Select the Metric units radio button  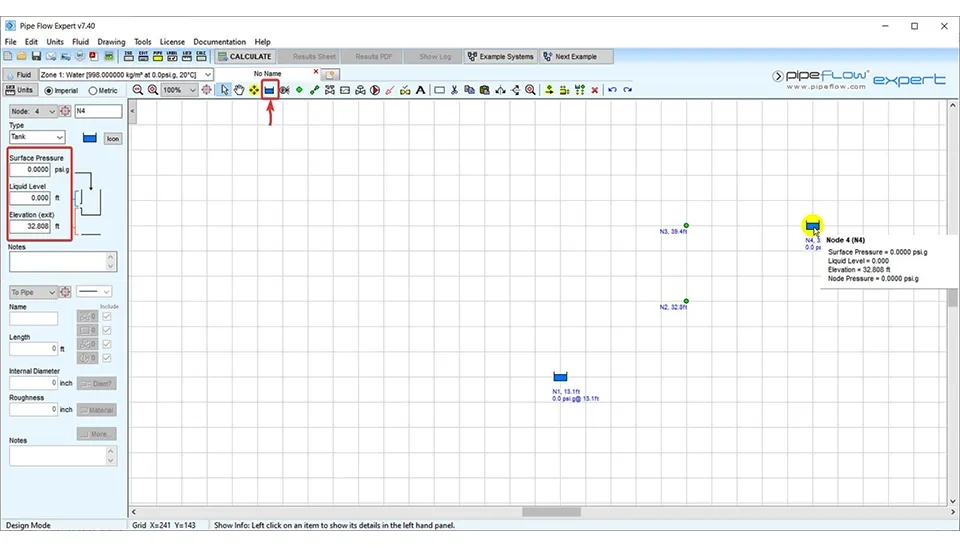(x=93, y=90)
